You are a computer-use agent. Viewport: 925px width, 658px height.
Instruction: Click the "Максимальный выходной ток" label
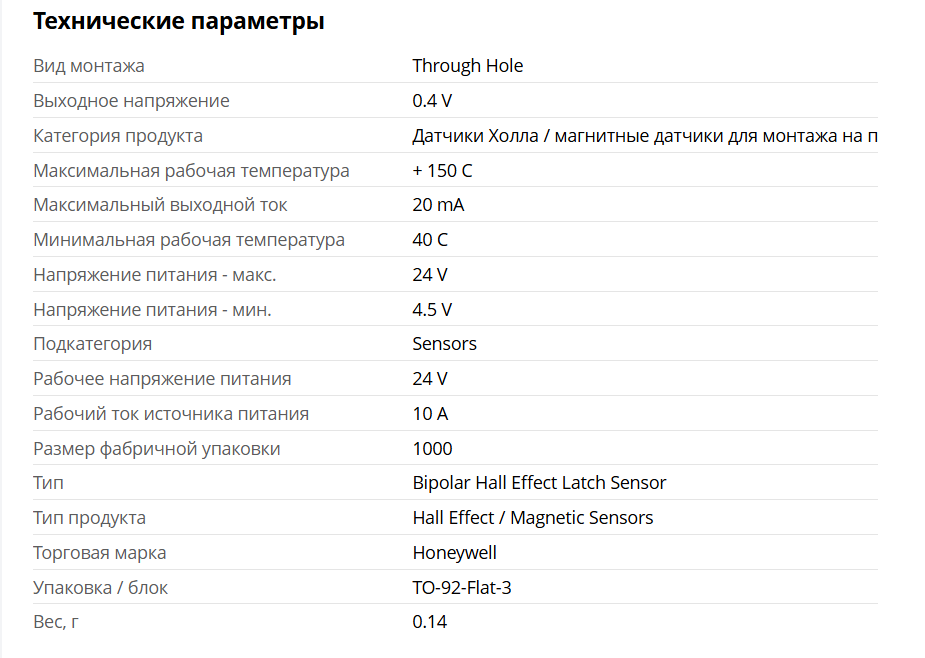[x=160, y=205]
